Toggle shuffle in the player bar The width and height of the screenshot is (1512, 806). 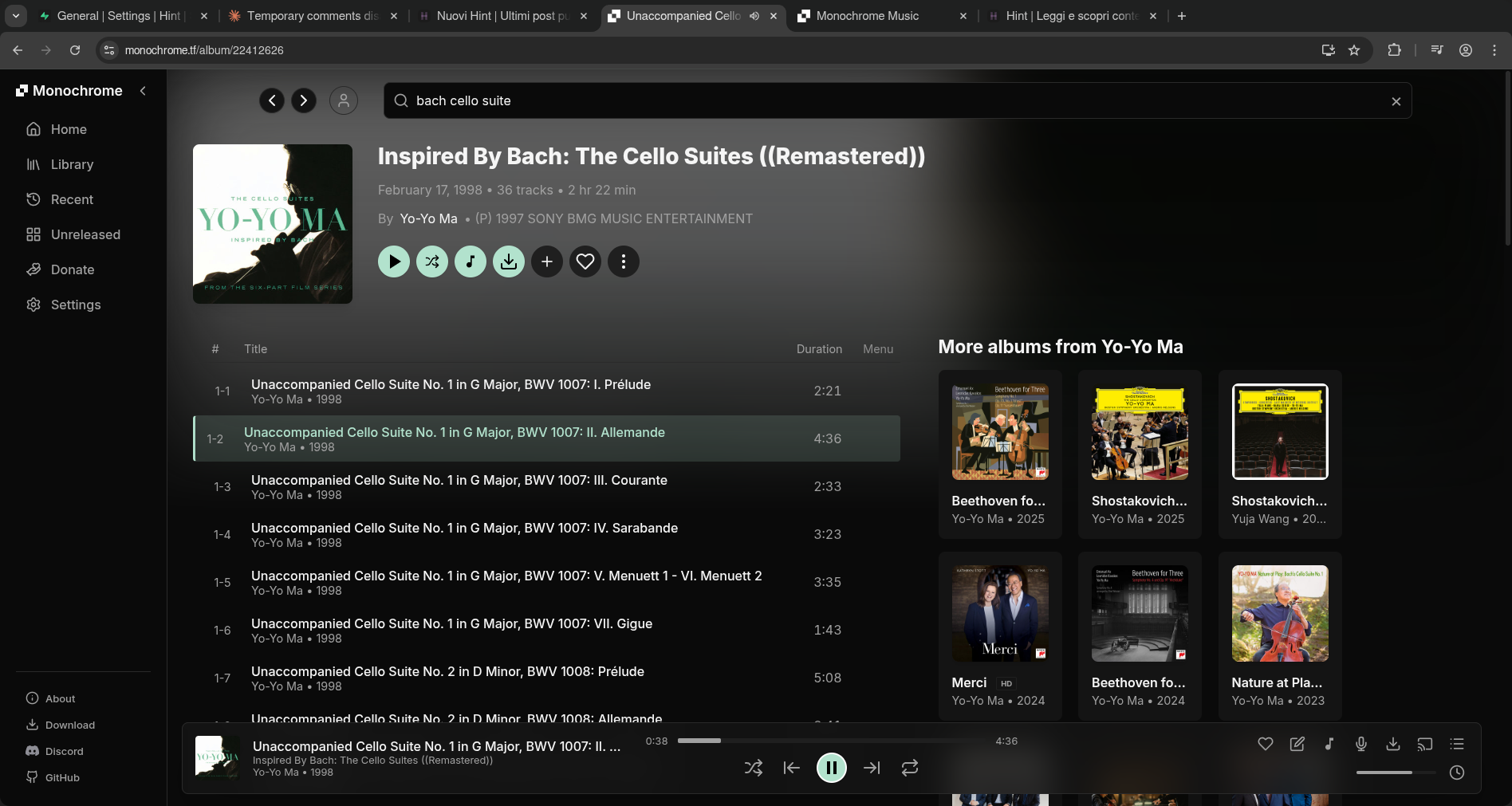coord(754,768)
